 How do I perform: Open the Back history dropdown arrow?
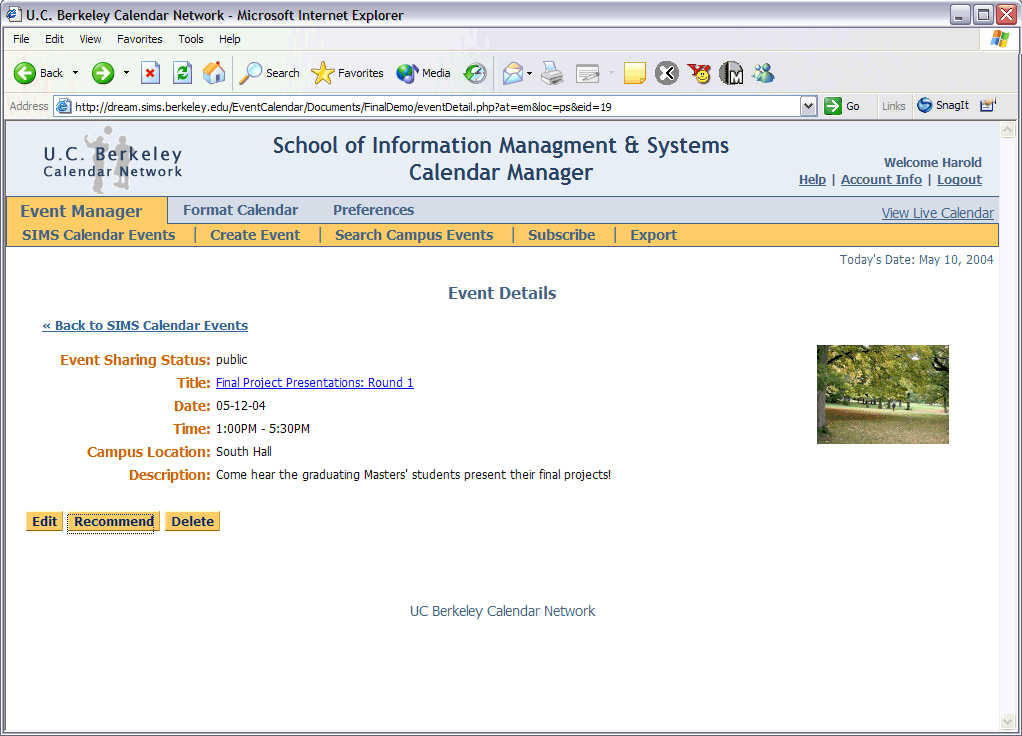click(75, 73)
